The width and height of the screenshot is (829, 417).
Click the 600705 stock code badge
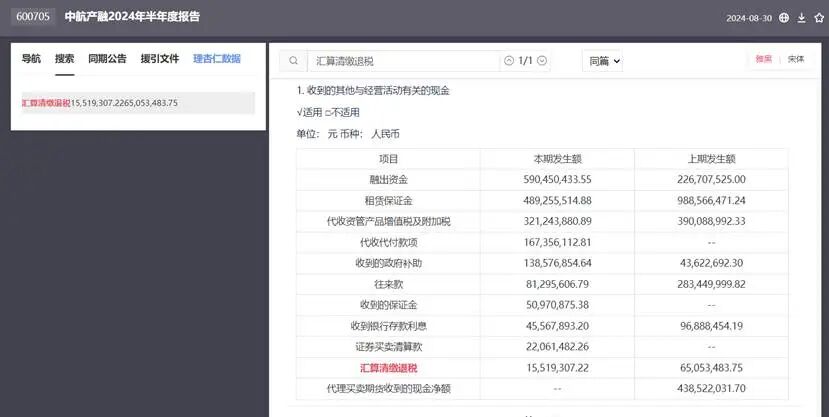tap(33, 16)
